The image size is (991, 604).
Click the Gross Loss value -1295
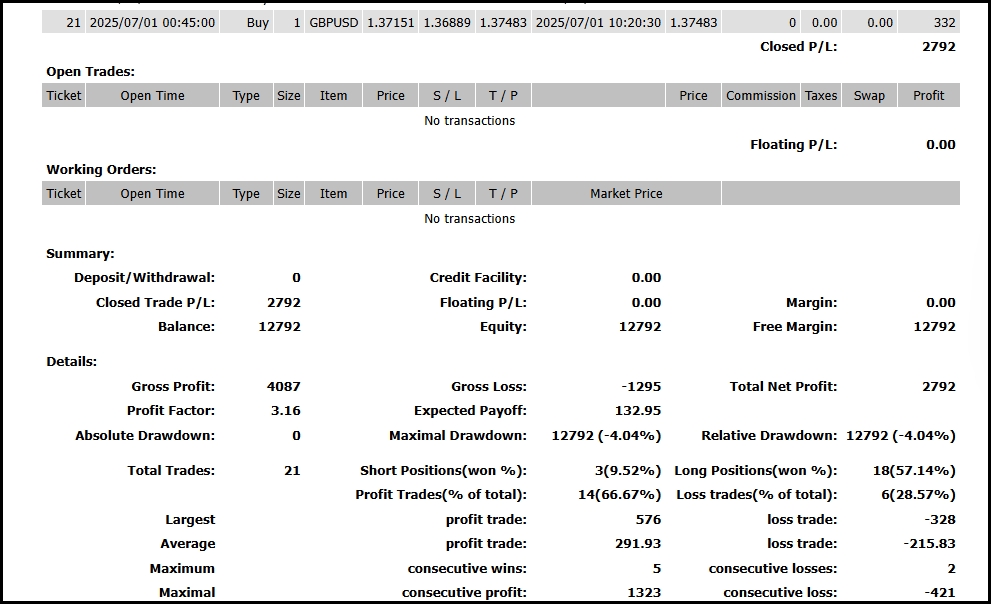(x=640, y=386)
